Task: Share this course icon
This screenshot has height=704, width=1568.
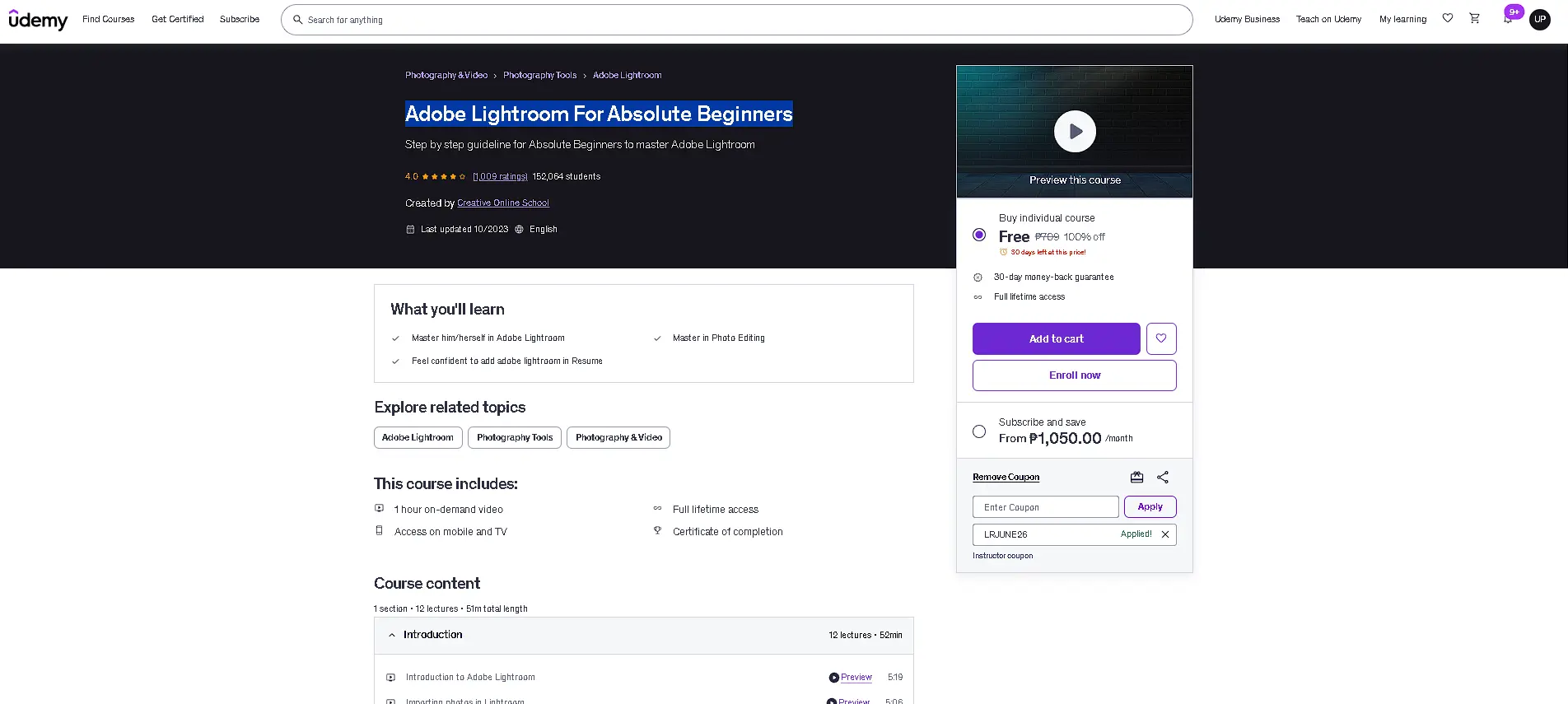Action: click(1163, 477)
